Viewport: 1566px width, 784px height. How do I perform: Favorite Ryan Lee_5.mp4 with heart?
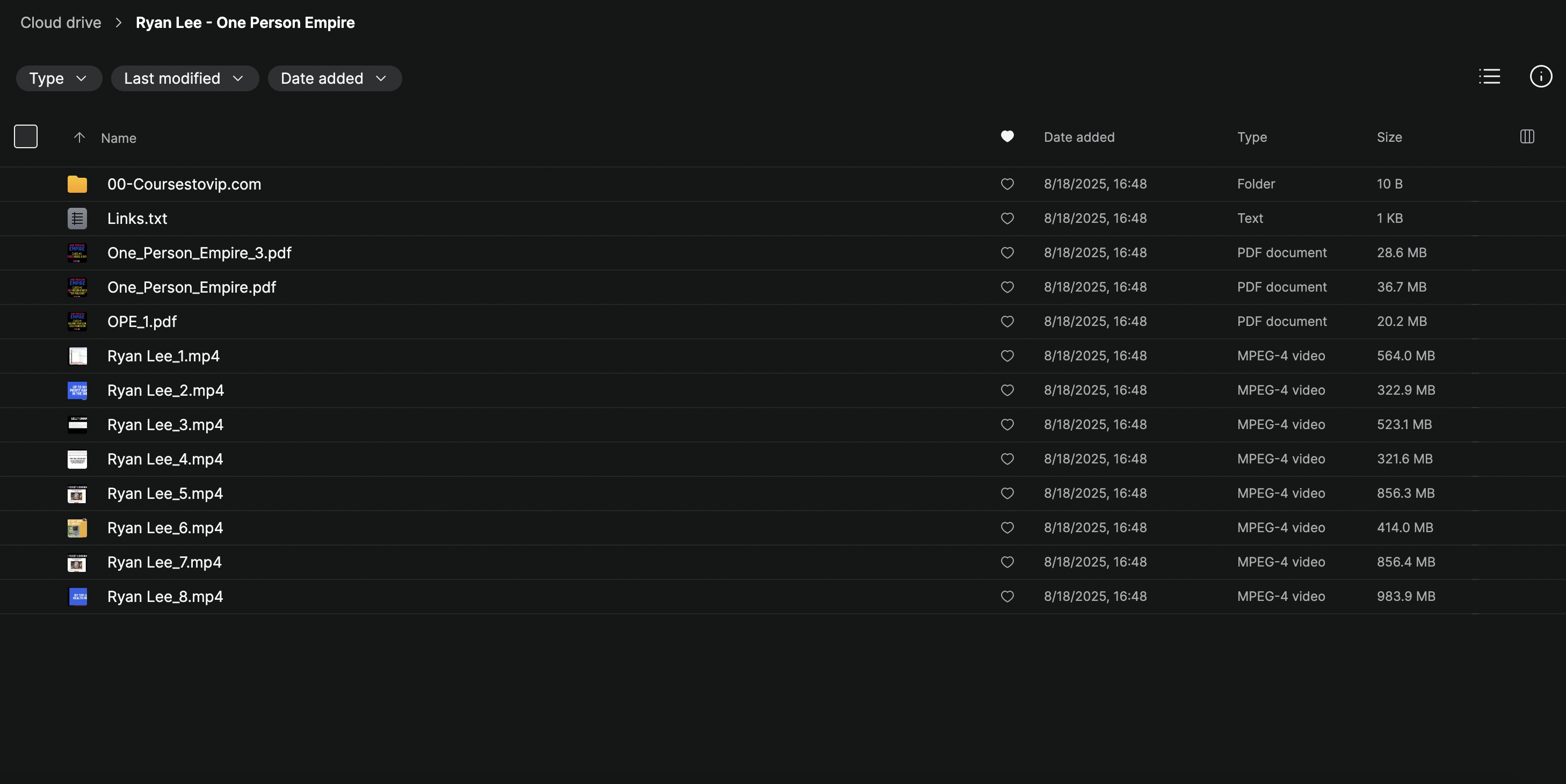[x=1007, y=493]
